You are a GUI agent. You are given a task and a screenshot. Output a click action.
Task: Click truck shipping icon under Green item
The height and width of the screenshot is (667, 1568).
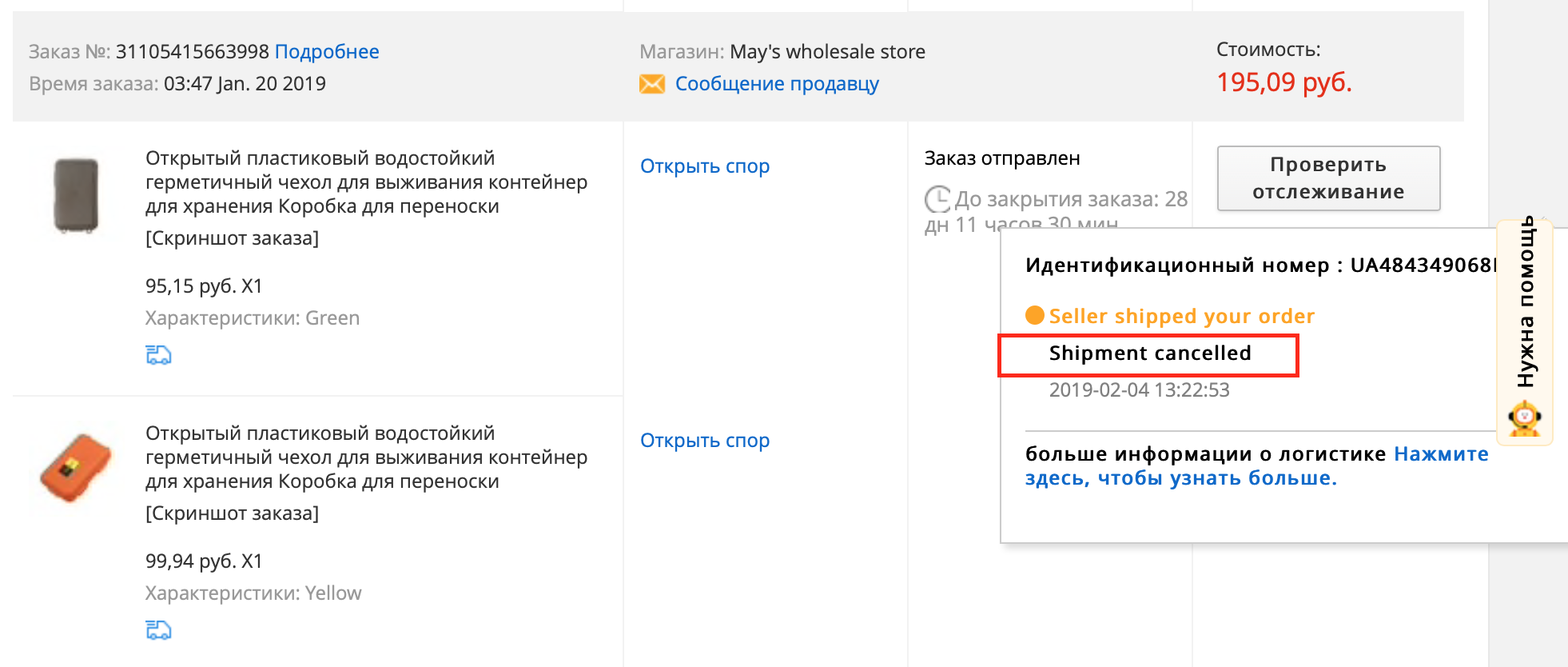158,354
